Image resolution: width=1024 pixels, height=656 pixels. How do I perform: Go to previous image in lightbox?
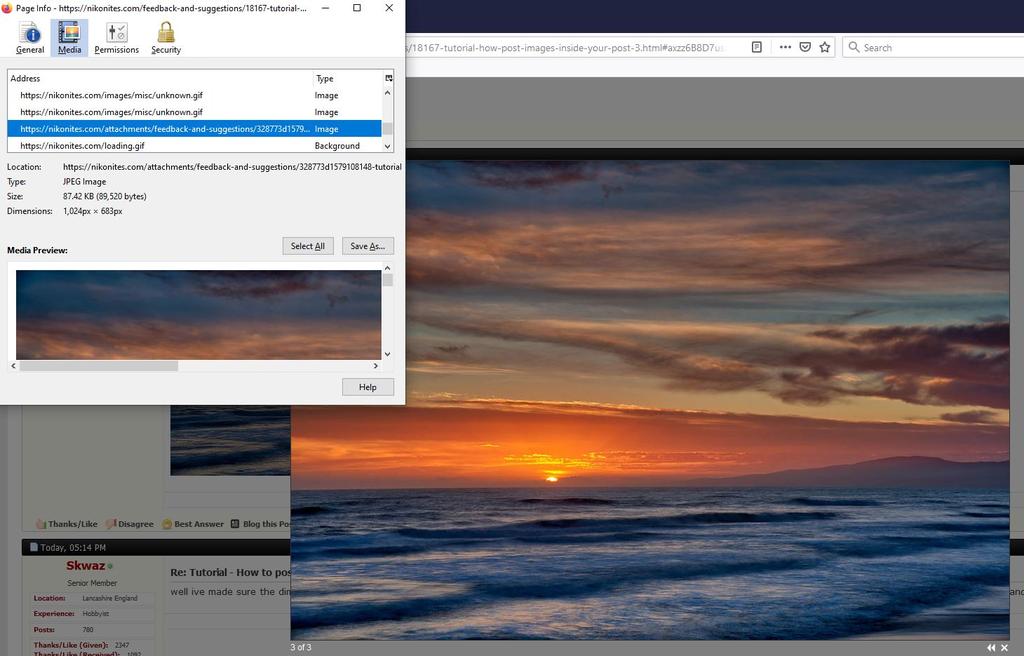pos(991,647)
